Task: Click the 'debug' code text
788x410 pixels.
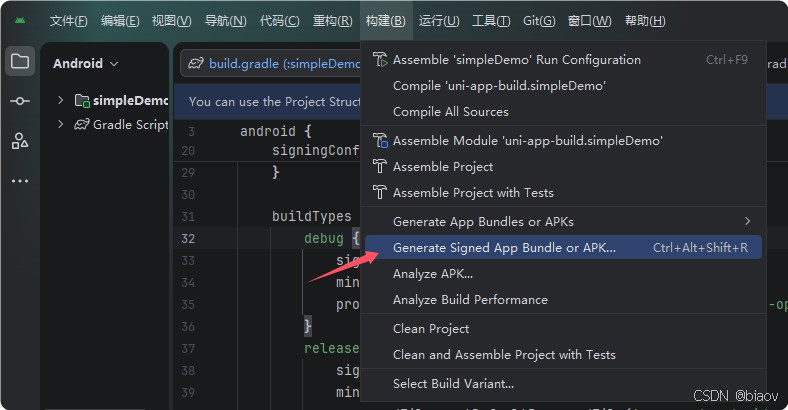Action: point(324,238)
